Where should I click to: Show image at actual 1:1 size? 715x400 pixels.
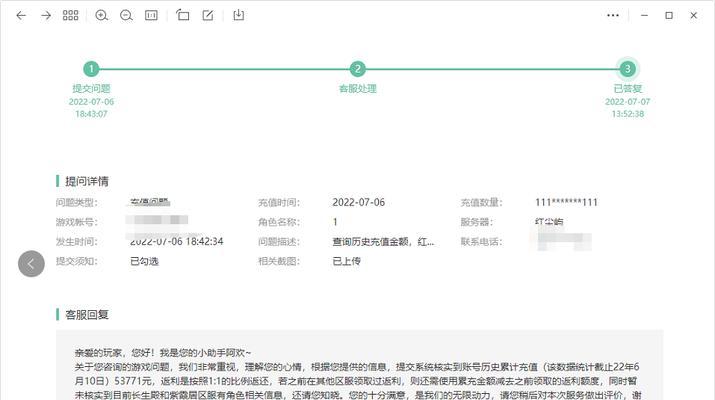coord(151,16)
